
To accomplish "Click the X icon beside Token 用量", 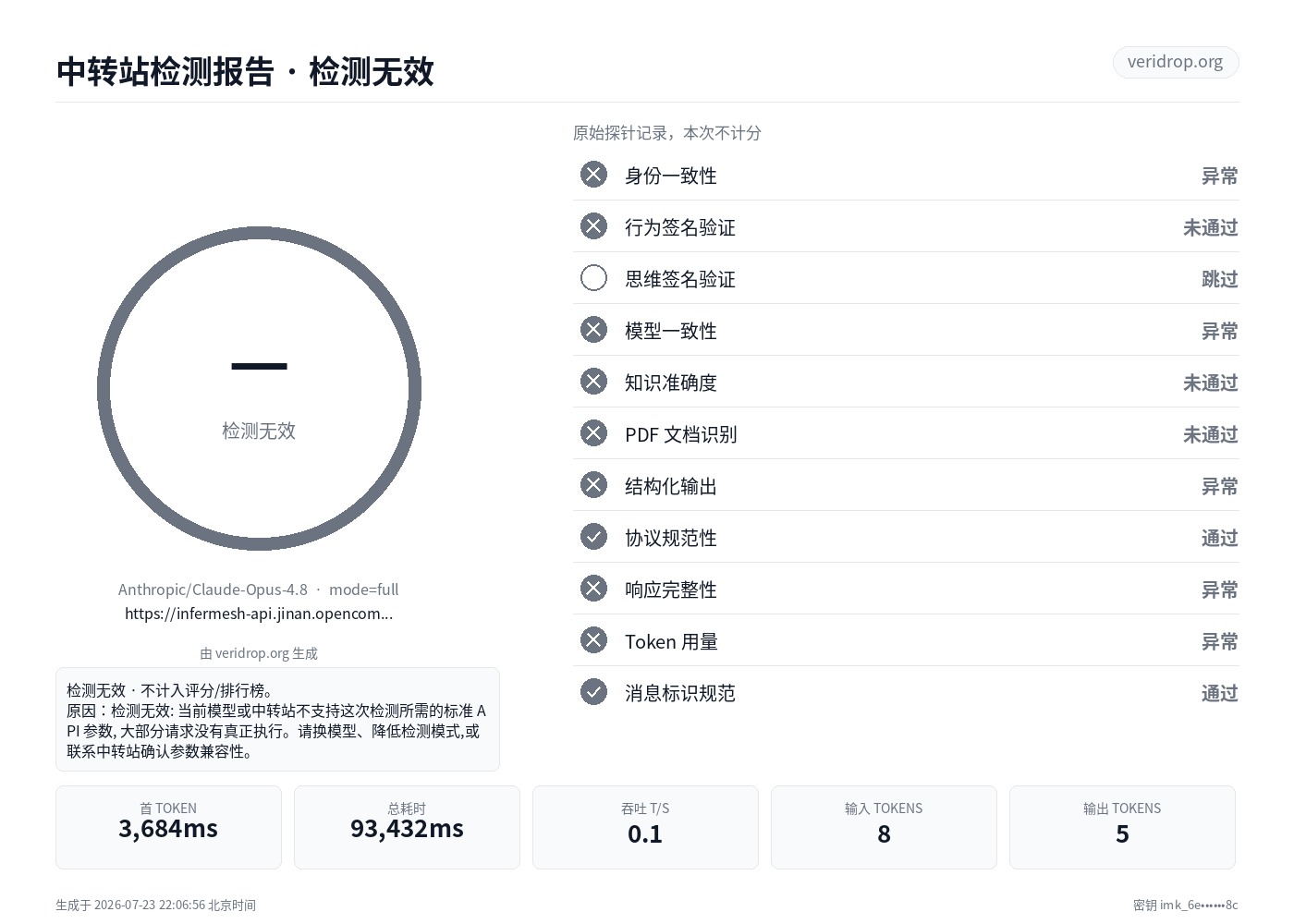I will click(x=593, y=640).
